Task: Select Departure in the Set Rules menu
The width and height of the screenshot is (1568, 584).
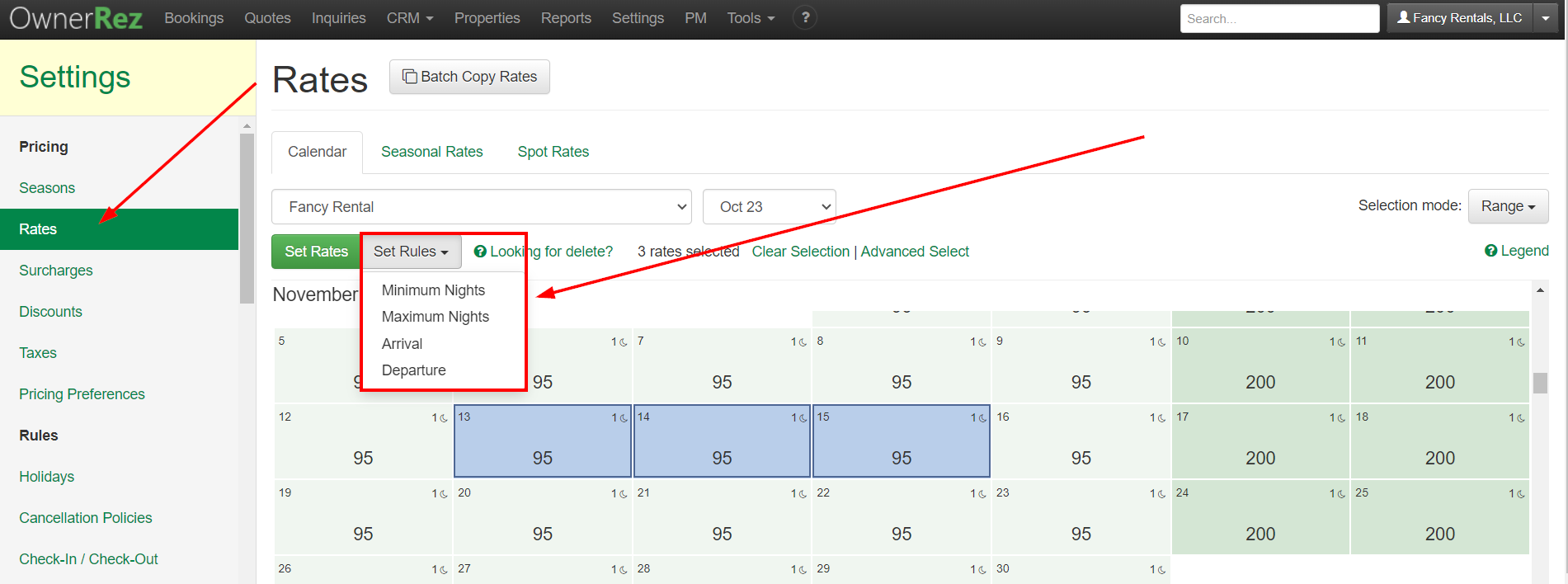Action: [x=413, y=370]
